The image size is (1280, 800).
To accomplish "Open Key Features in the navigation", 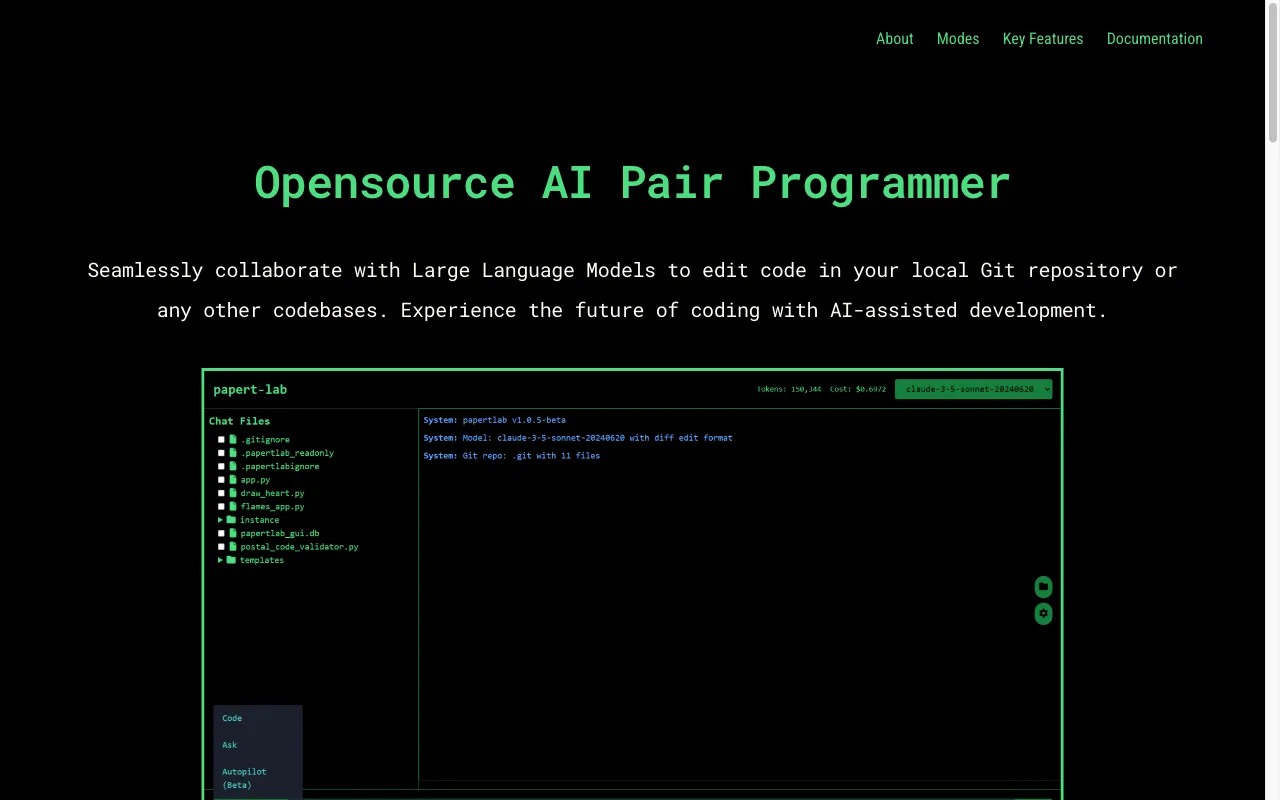I will pyautogui.click(x=1043, y=39).
